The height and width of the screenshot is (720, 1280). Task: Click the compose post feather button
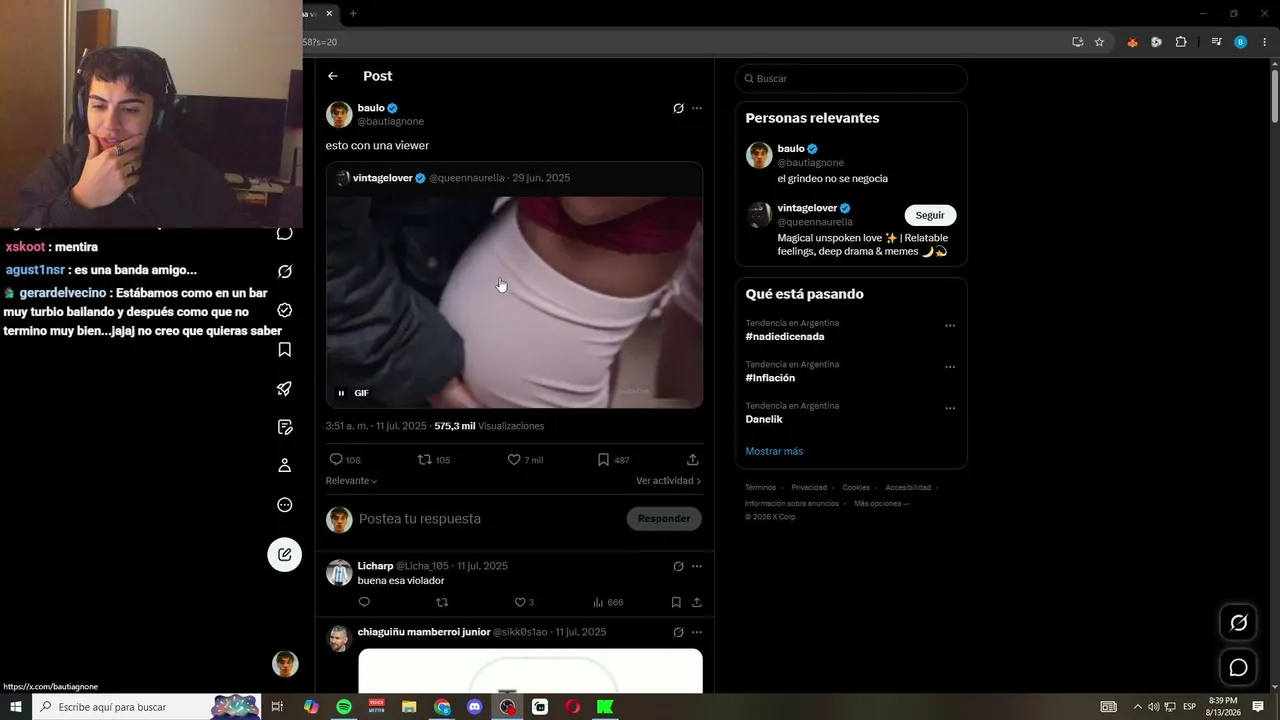click(x=285, y=555)
